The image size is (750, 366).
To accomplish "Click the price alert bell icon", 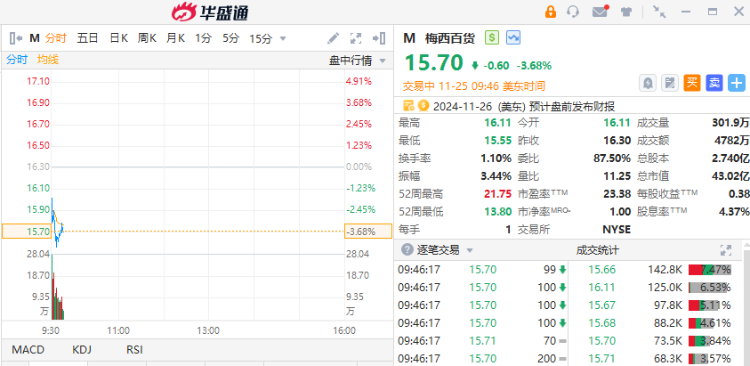I will [648, 83].
